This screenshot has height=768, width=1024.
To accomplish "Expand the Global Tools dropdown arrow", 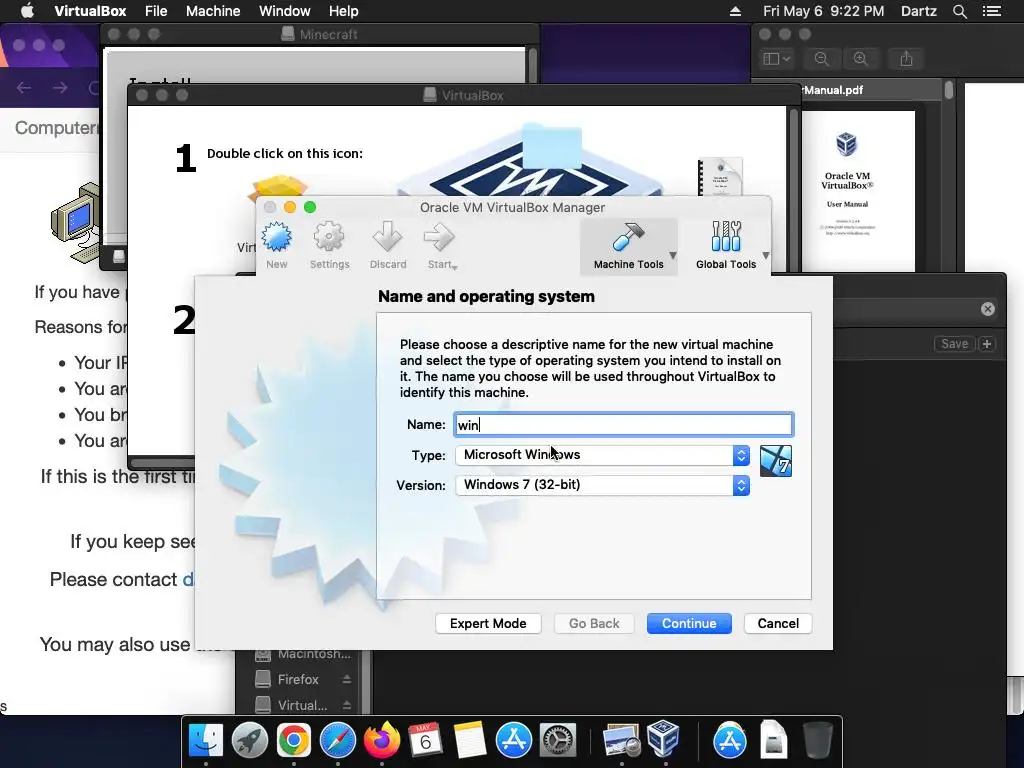I will coord(765,255).
